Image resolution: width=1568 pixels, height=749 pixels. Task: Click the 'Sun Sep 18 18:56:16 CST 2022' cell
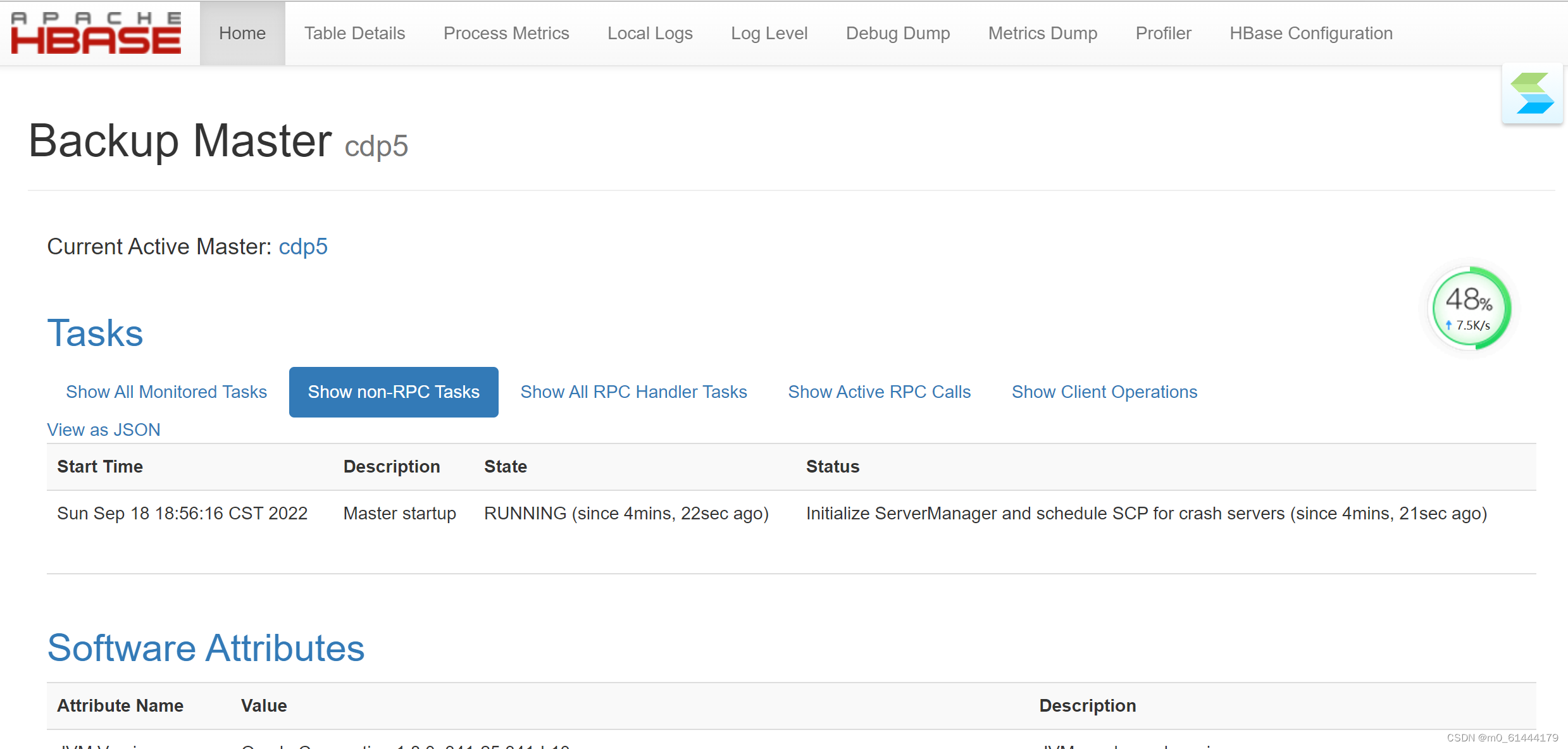(182, 514)
